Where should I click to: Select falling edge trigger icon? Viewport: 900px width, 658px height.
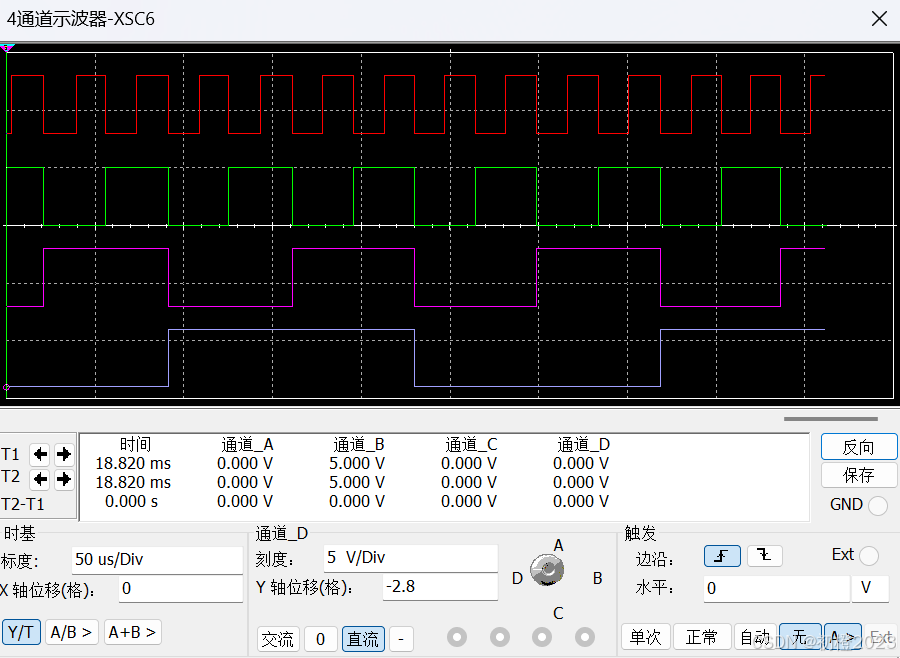pyautogui.click(x=765, y=555)
